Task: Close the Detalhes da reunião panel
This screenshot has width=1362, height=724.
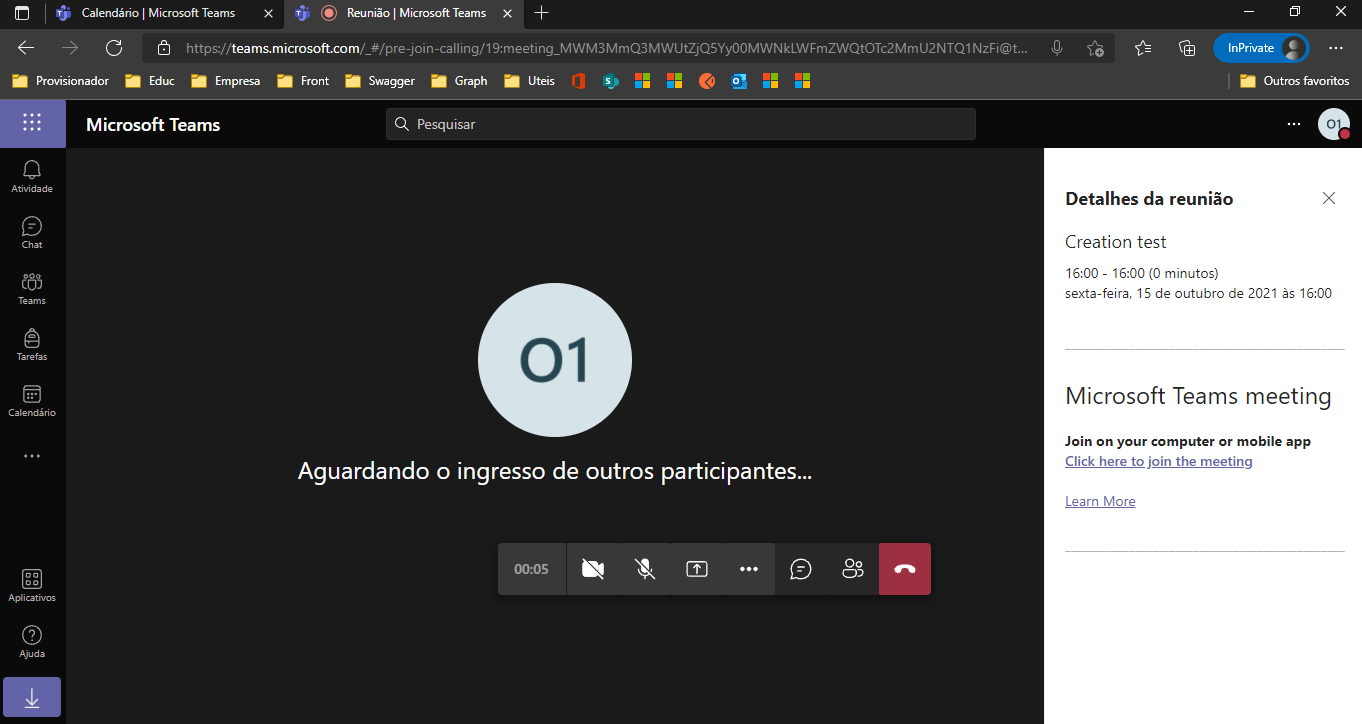Action: tap(1329, 198)
